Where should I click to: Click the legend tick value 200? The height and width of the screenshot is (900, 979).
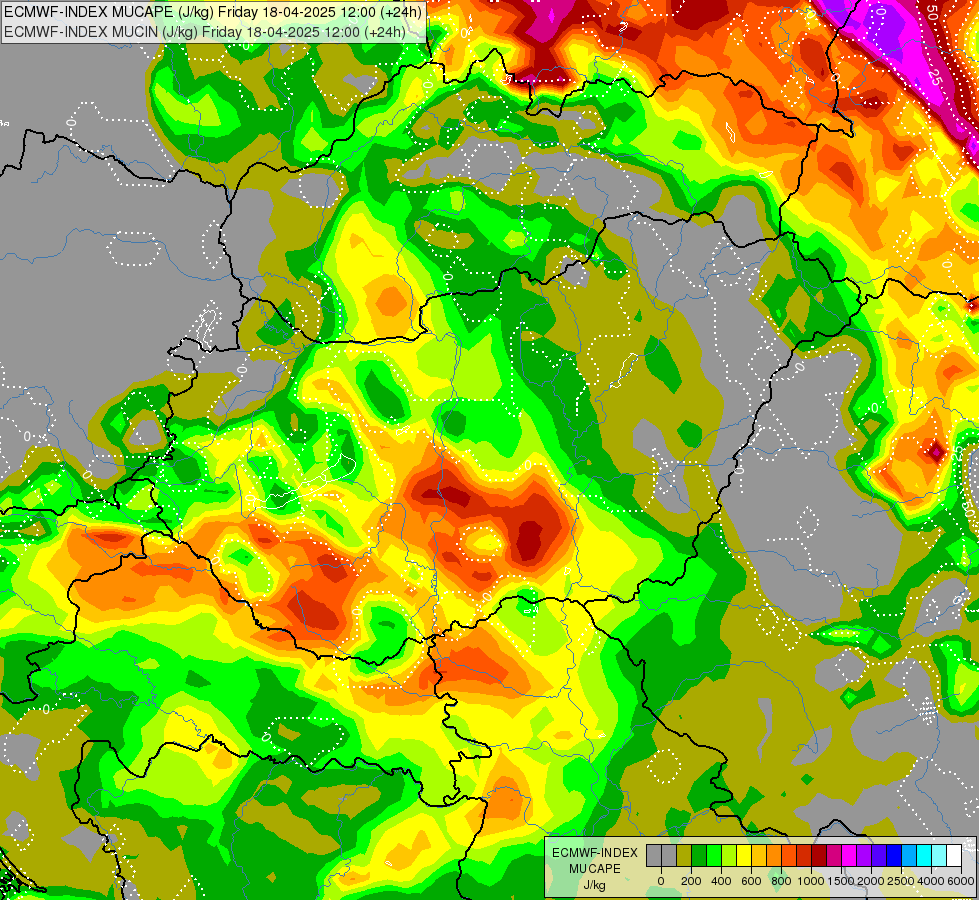(691, 881)
